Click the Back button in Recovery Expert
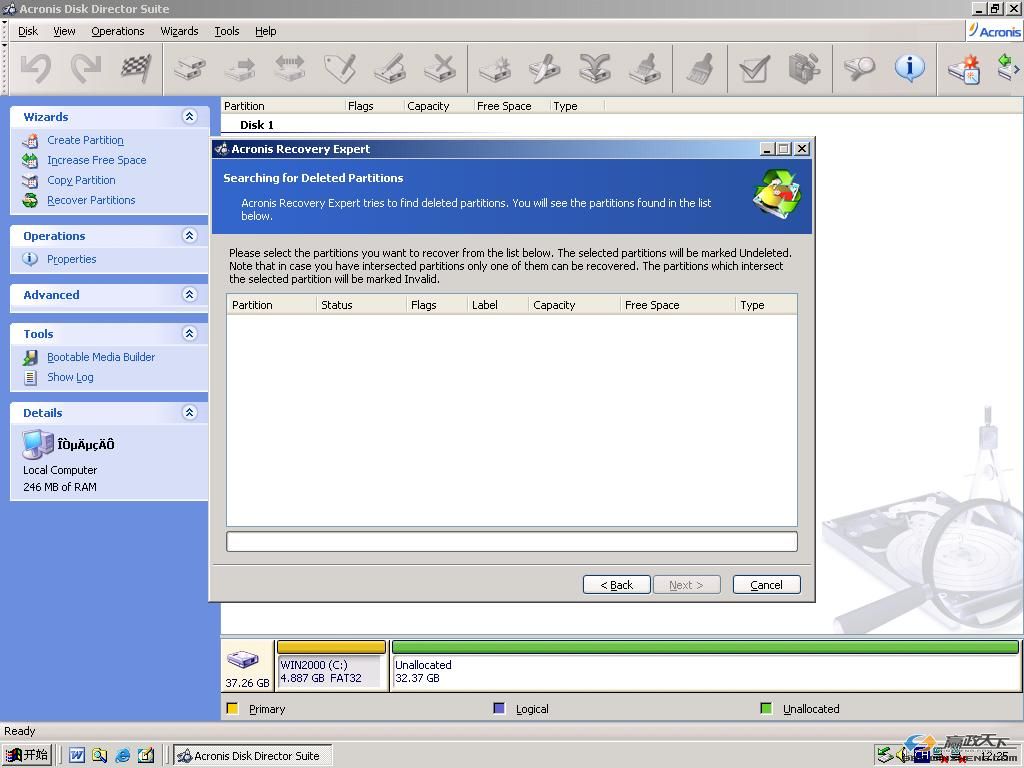This screenshot has height=768, width=1024. (x=616, y=585)
